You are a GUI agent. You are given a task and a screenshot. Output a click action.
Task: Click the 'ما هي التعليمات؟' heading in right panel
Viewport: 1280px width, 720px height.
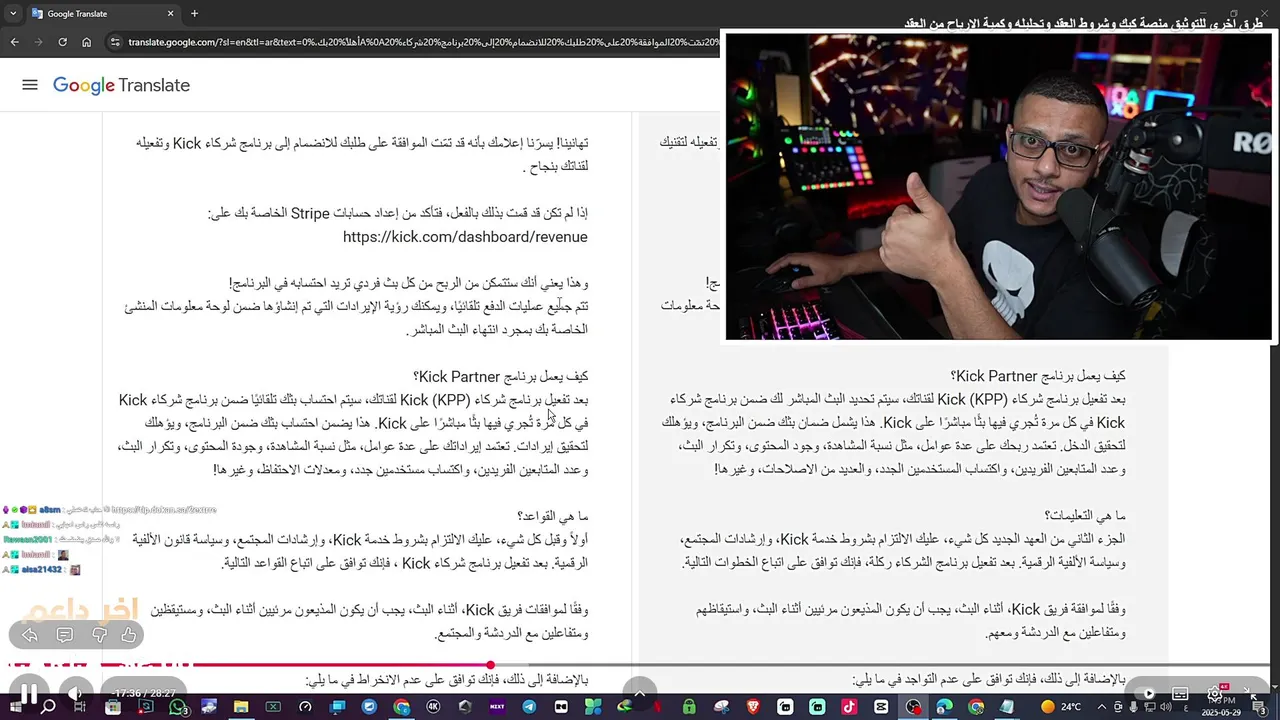1085,516
